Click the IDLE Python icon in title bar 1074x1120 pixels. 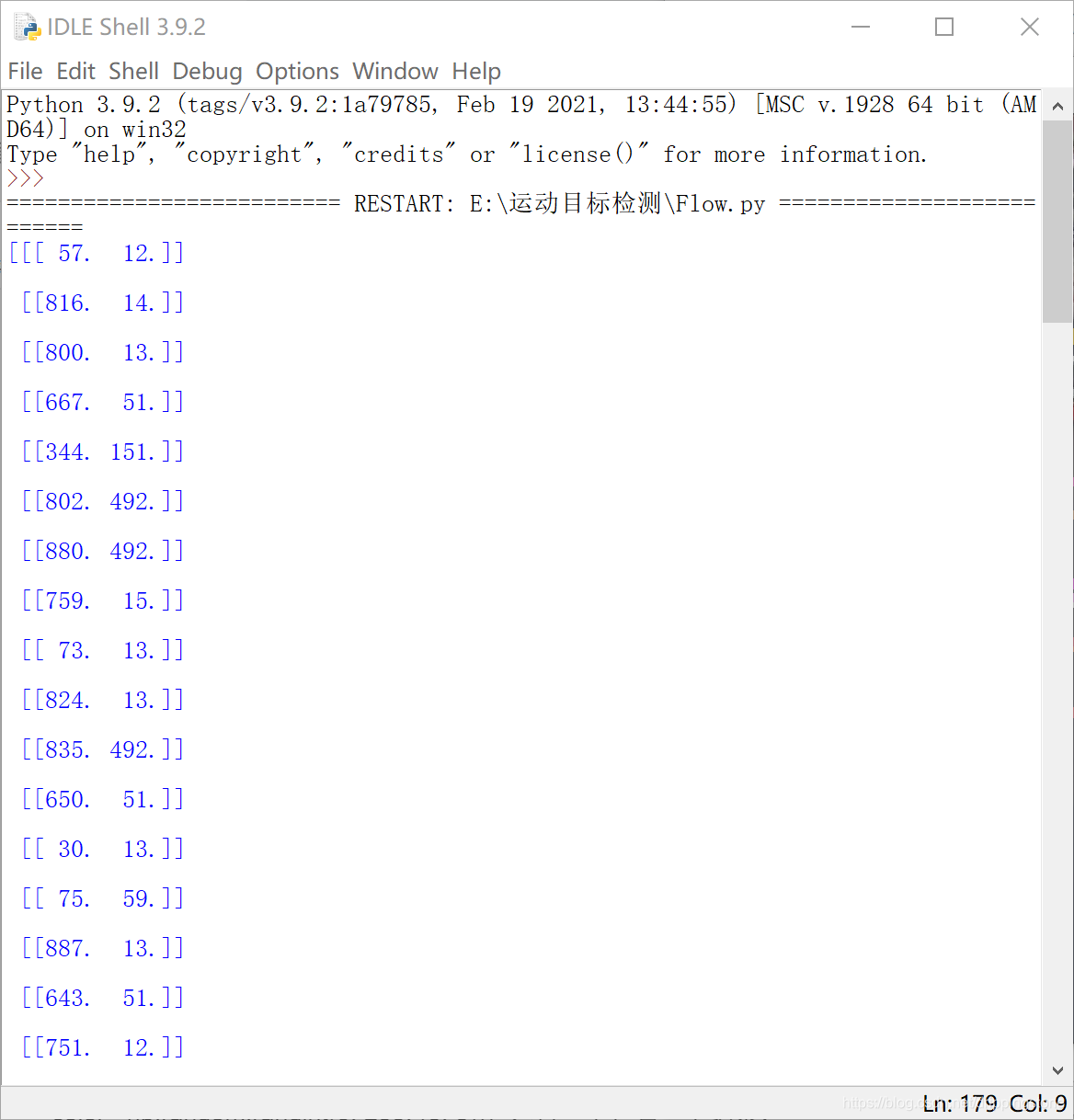pyautogui.click(x=28, y=27)
